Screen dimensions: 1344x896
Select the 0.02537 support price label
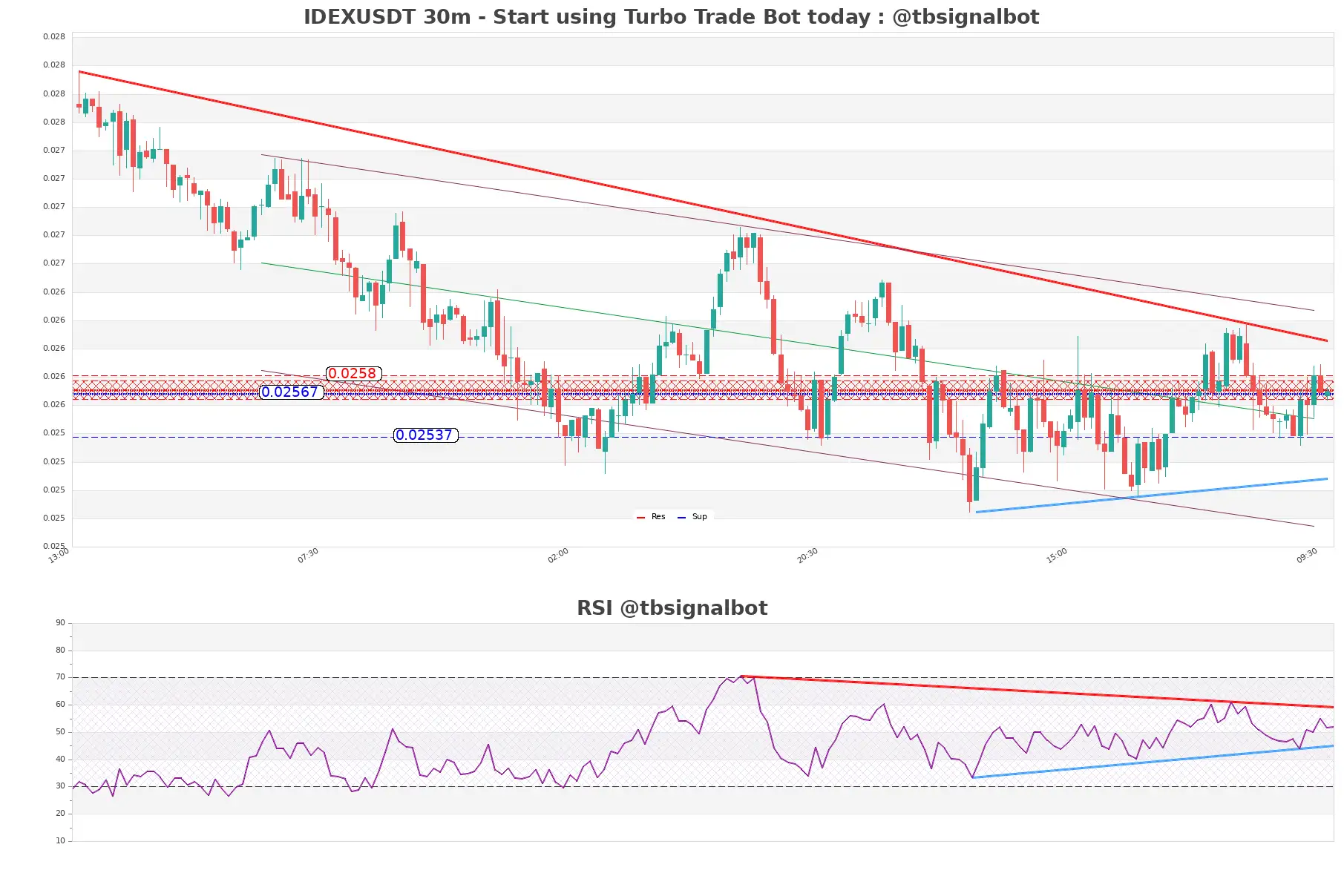(425, 435)
